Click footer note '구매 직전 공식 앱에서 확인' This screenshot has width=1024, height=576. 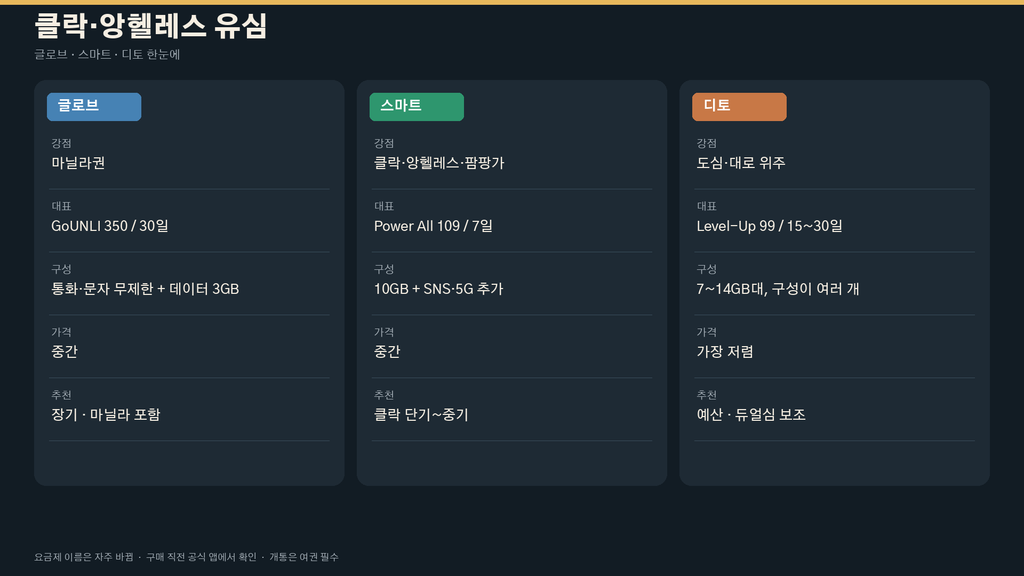pyautogui.click(x=201, y=557)
